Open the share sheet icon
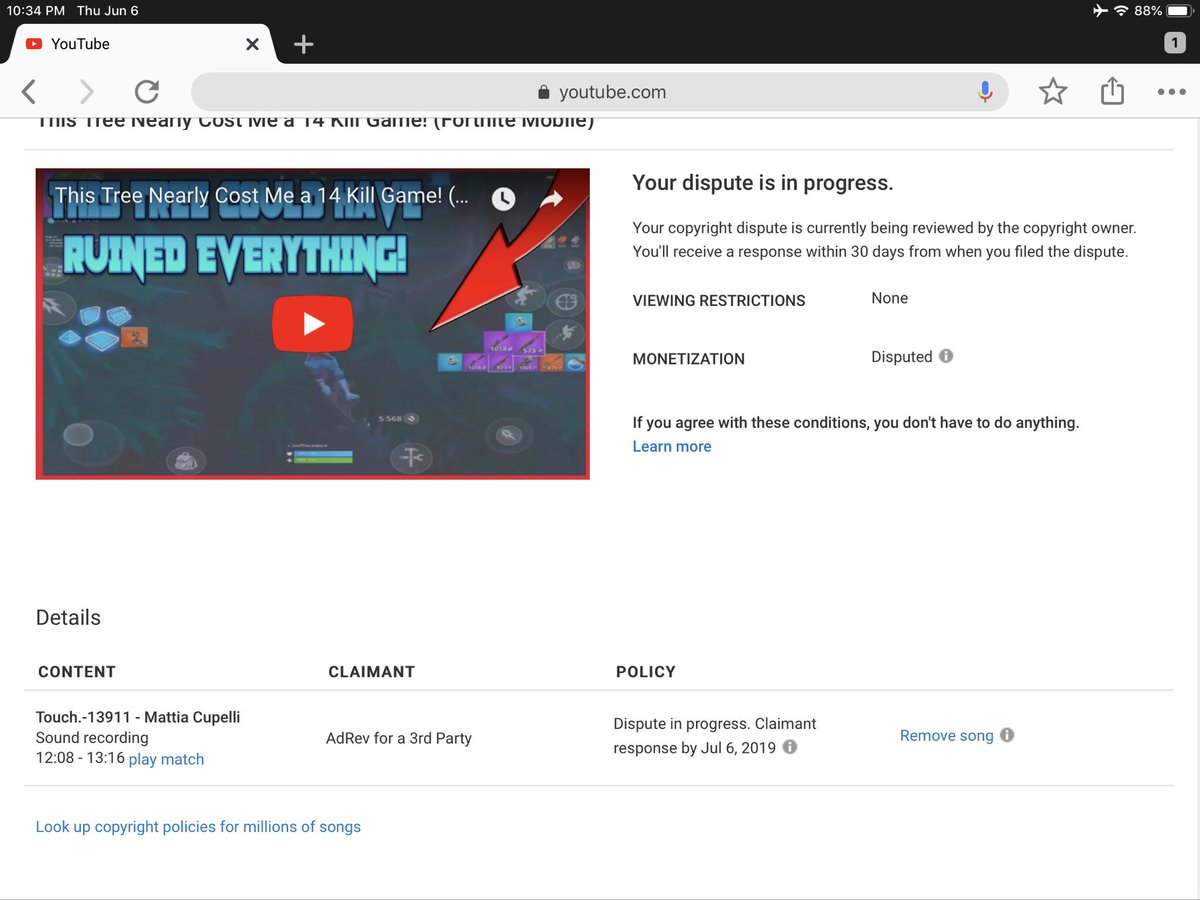This screenshot has width=1200, height=900. [1112, 91]
